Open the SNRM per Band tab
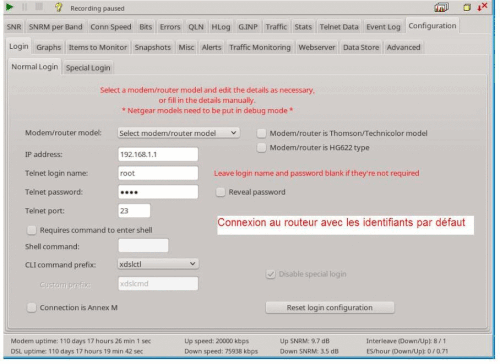 [x=55, y=27]
